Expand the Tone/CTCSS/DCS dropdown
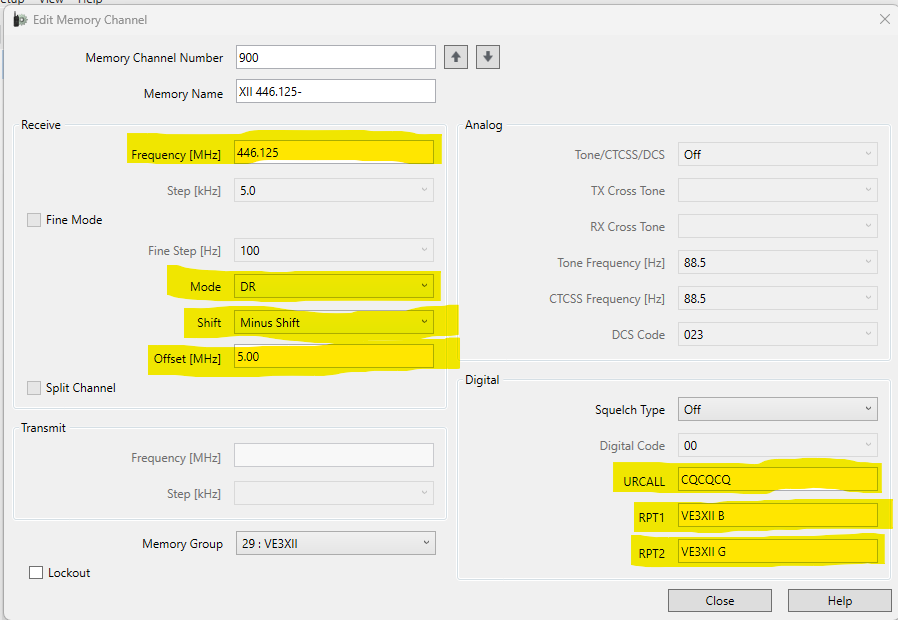Screen dimensions: 898x620 coord(777,155)
